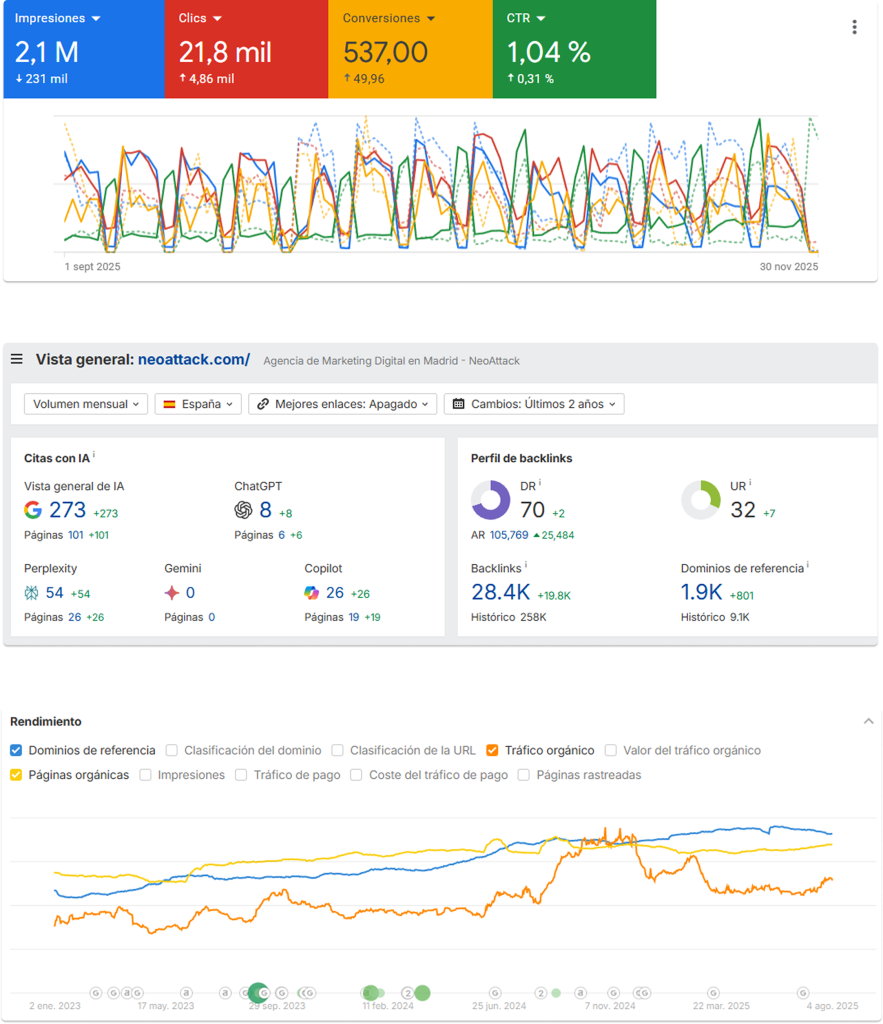Open the España country dropdown
This screenshot has width=883, height=1024.
[x=198, y=404]
